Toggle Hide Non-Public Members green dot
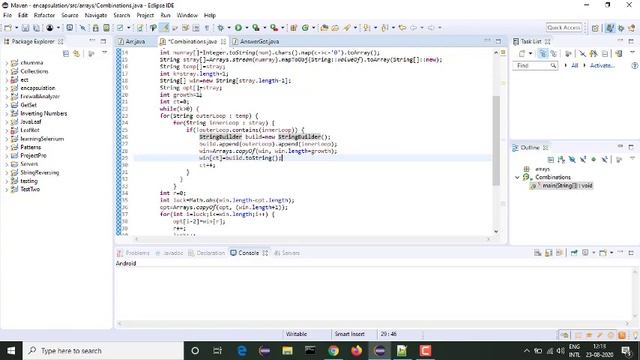The height and width of the screenshot is (360, 640). [593, 160]
